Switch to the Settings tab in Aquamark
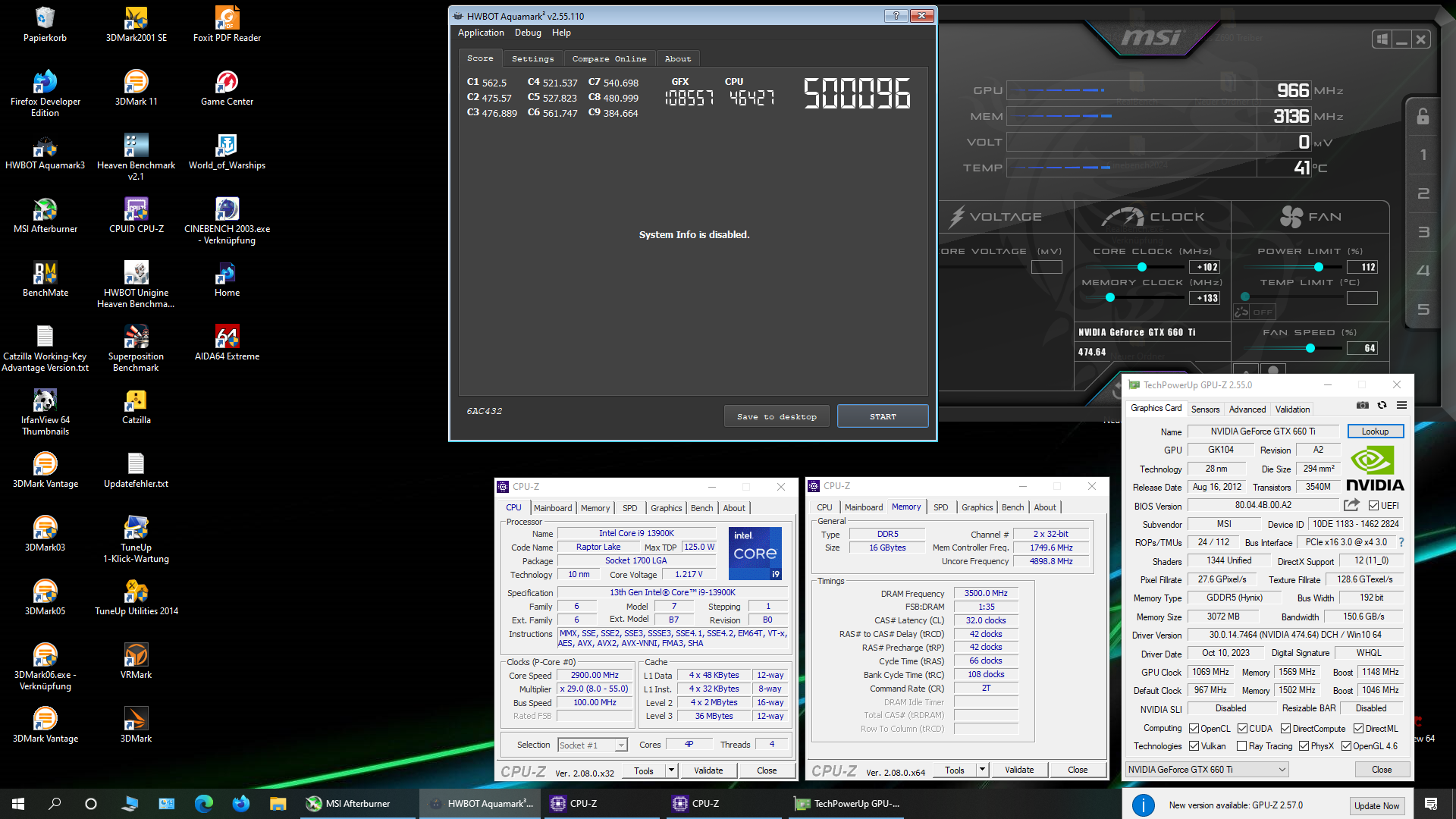1456x819 pixels. point(532,58)
